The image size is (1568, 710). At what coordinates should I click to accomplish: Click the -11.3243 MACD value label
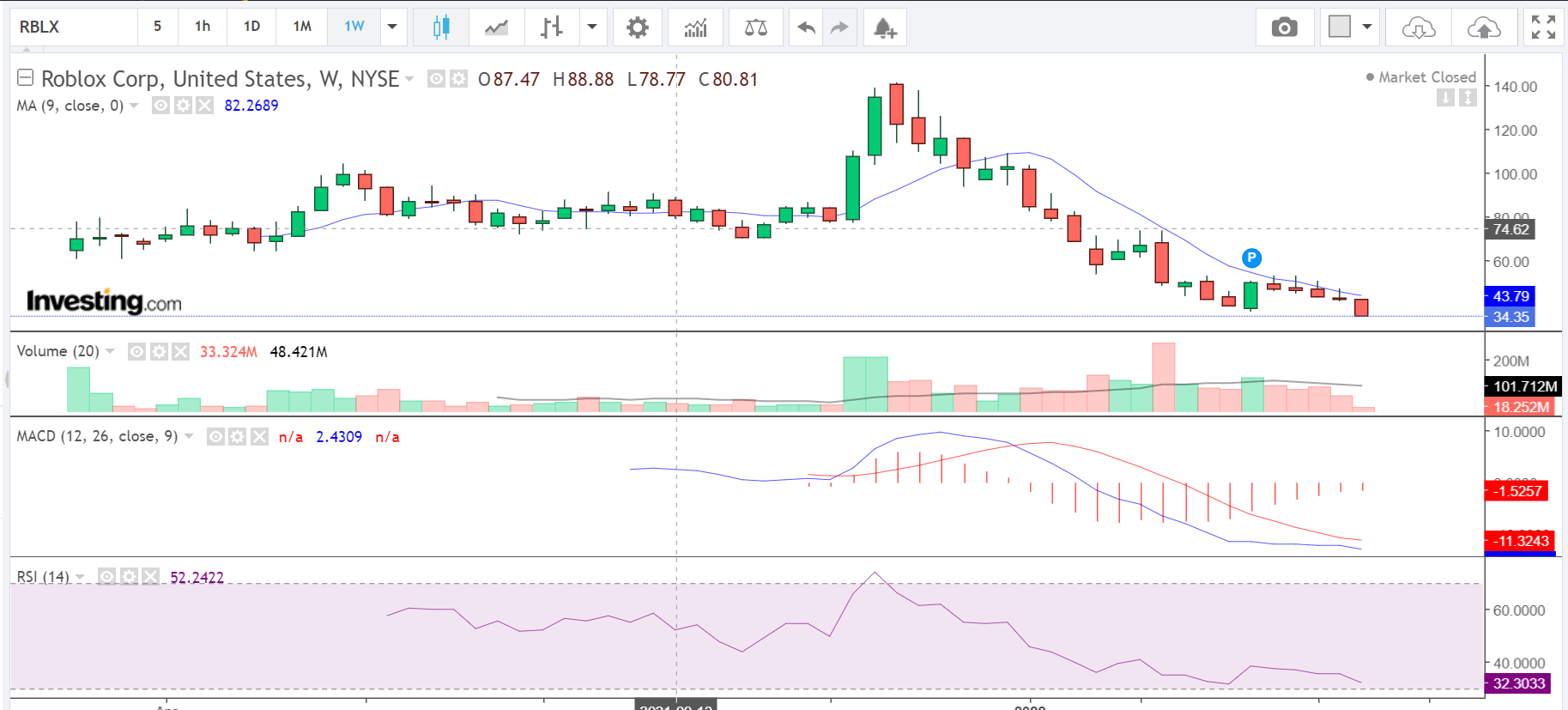pyautogui.click(x=1521, y=541)
